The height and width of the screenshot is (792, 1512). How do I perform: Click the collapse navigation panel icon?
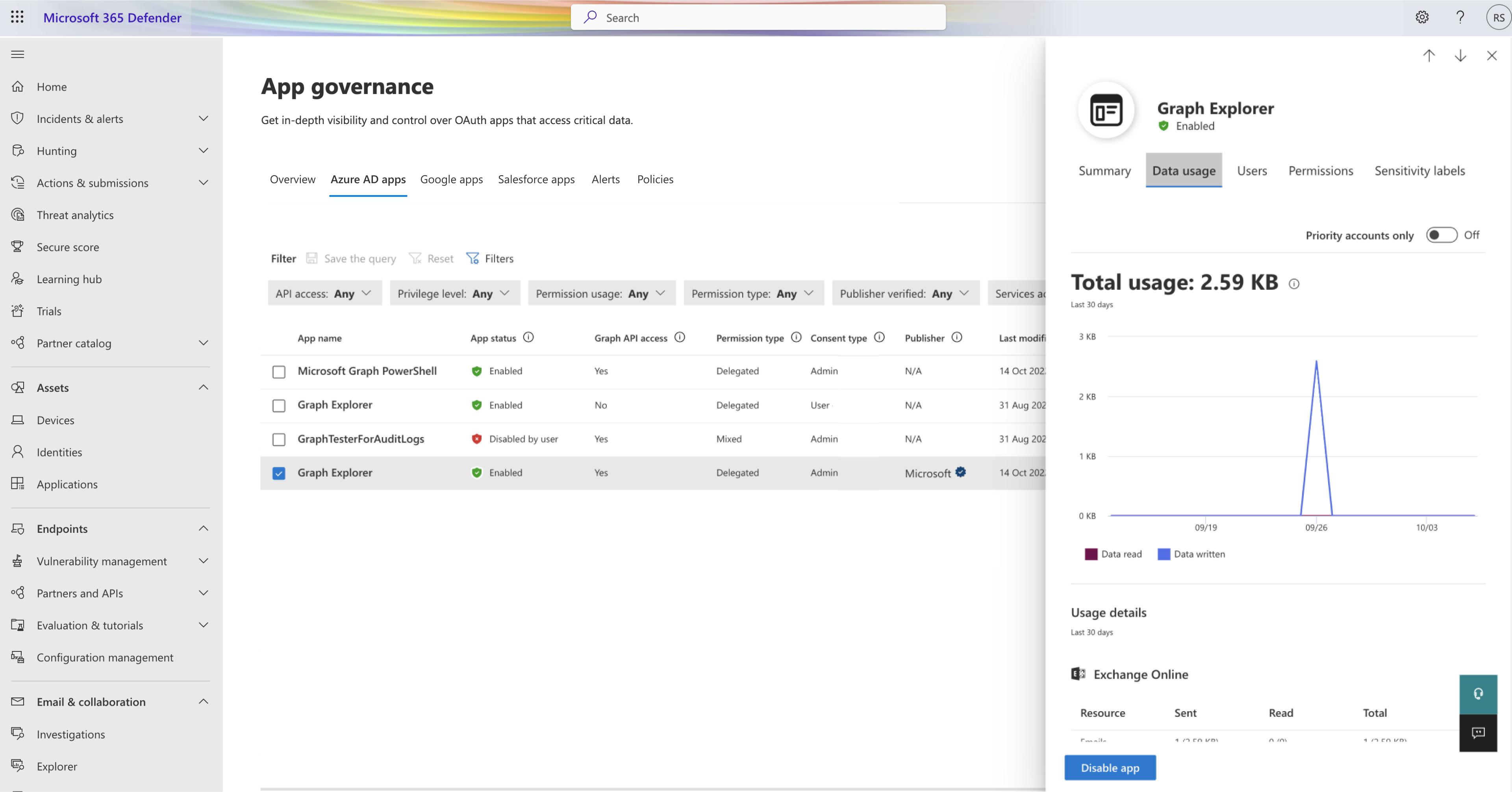click(x=18, y=54)
